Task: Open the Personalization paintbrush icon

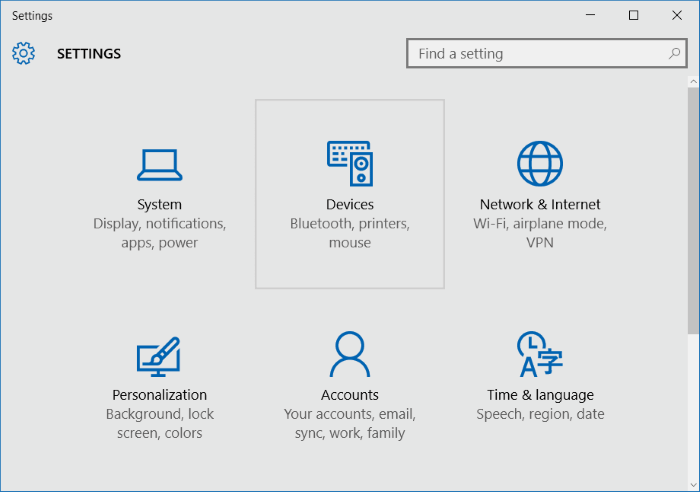Action: click(158, 356)
